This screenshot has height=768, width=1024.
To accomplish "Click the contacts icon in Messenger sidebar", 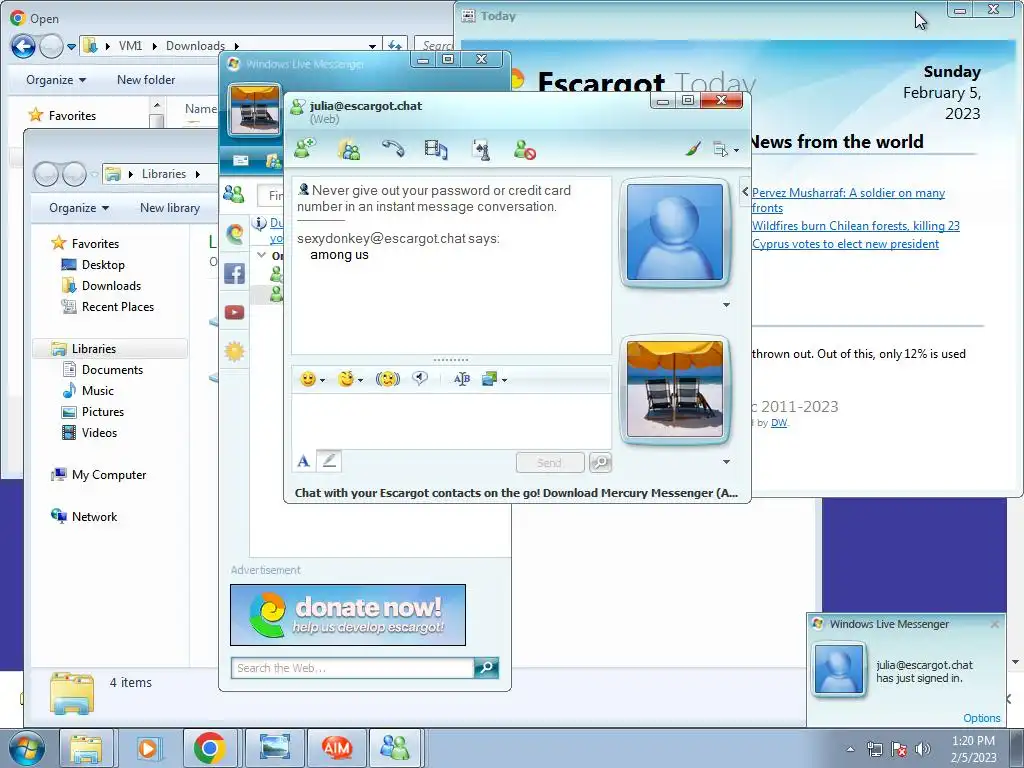I will pyautogui.click(x=234, y=194).
